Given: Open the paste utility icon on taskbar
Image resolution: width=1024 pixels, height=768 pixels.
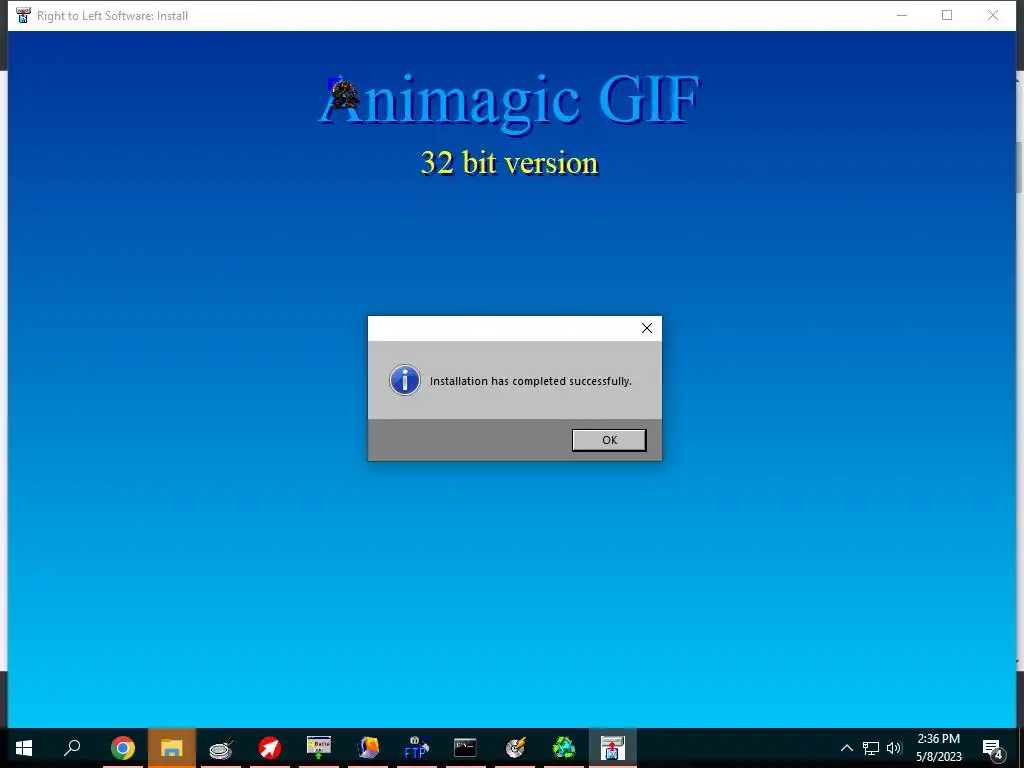Looking at the screenshot, I should pos(319,748).
